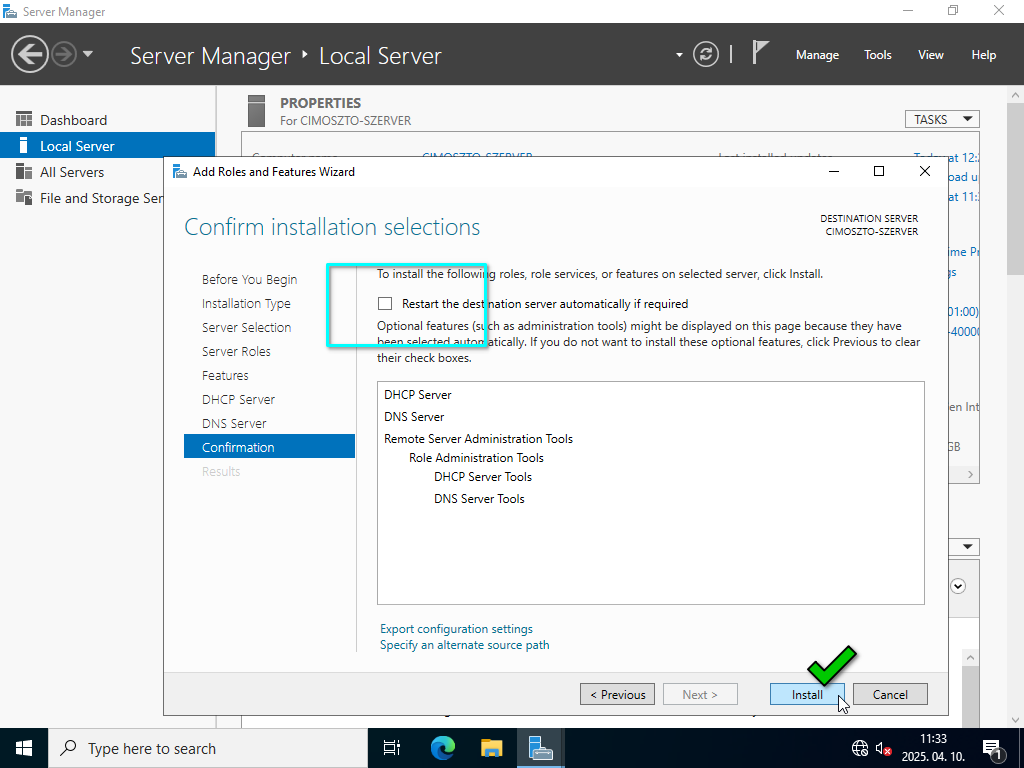Expand the round chevron in the right panel

tap(958, 586)
